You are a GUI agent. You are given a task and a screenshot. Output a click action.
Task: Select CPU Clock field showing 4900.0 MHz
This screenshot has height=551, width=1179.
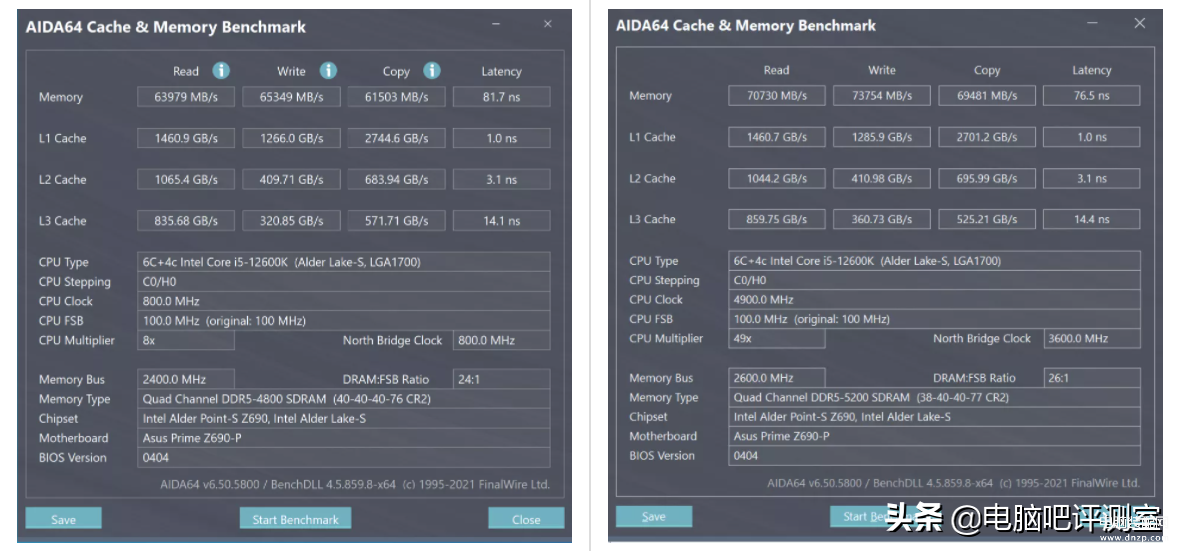pos(935,299)
